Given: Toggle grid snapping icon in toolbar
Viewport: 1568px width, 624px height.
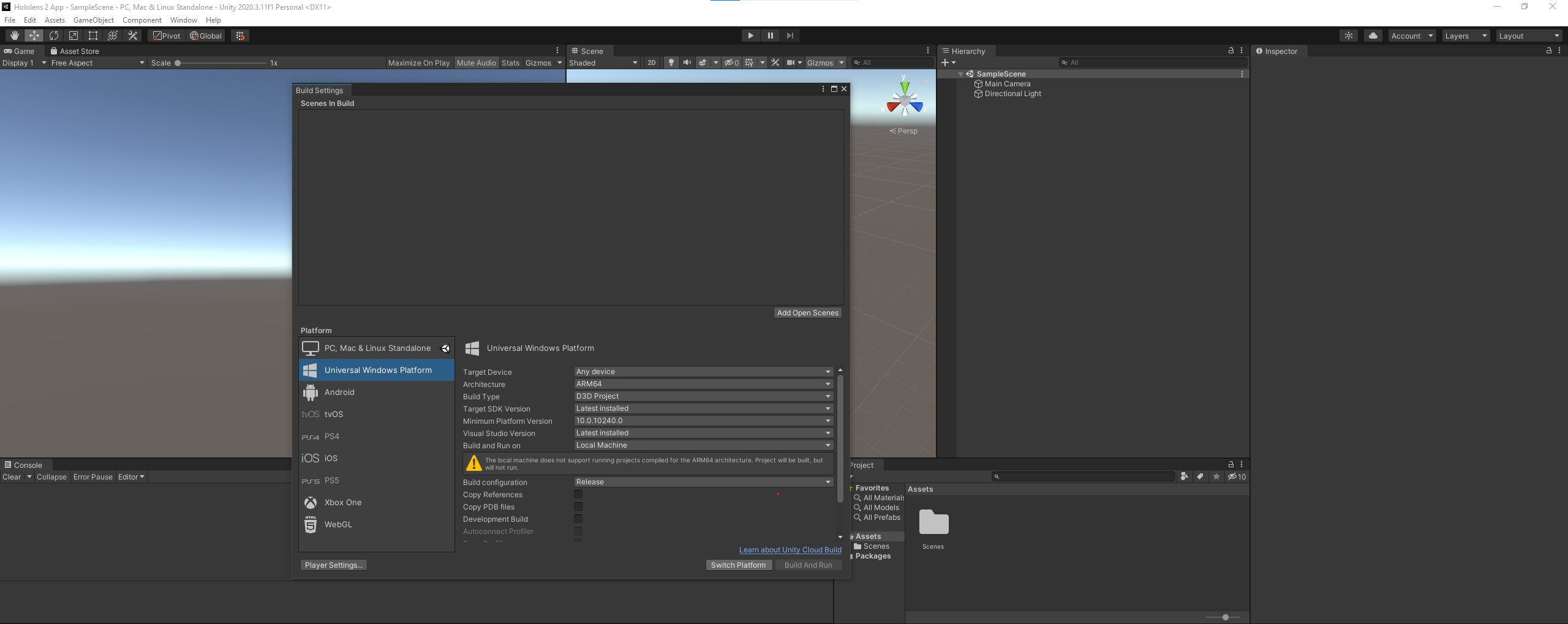Looking at the screenshot, I should pos(240,36).
